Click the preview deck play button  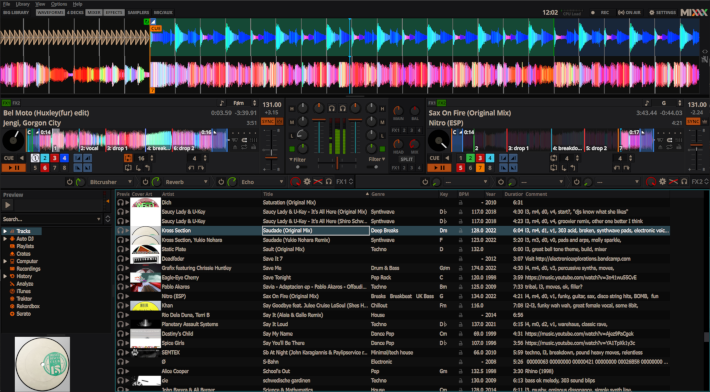[8, 205]
